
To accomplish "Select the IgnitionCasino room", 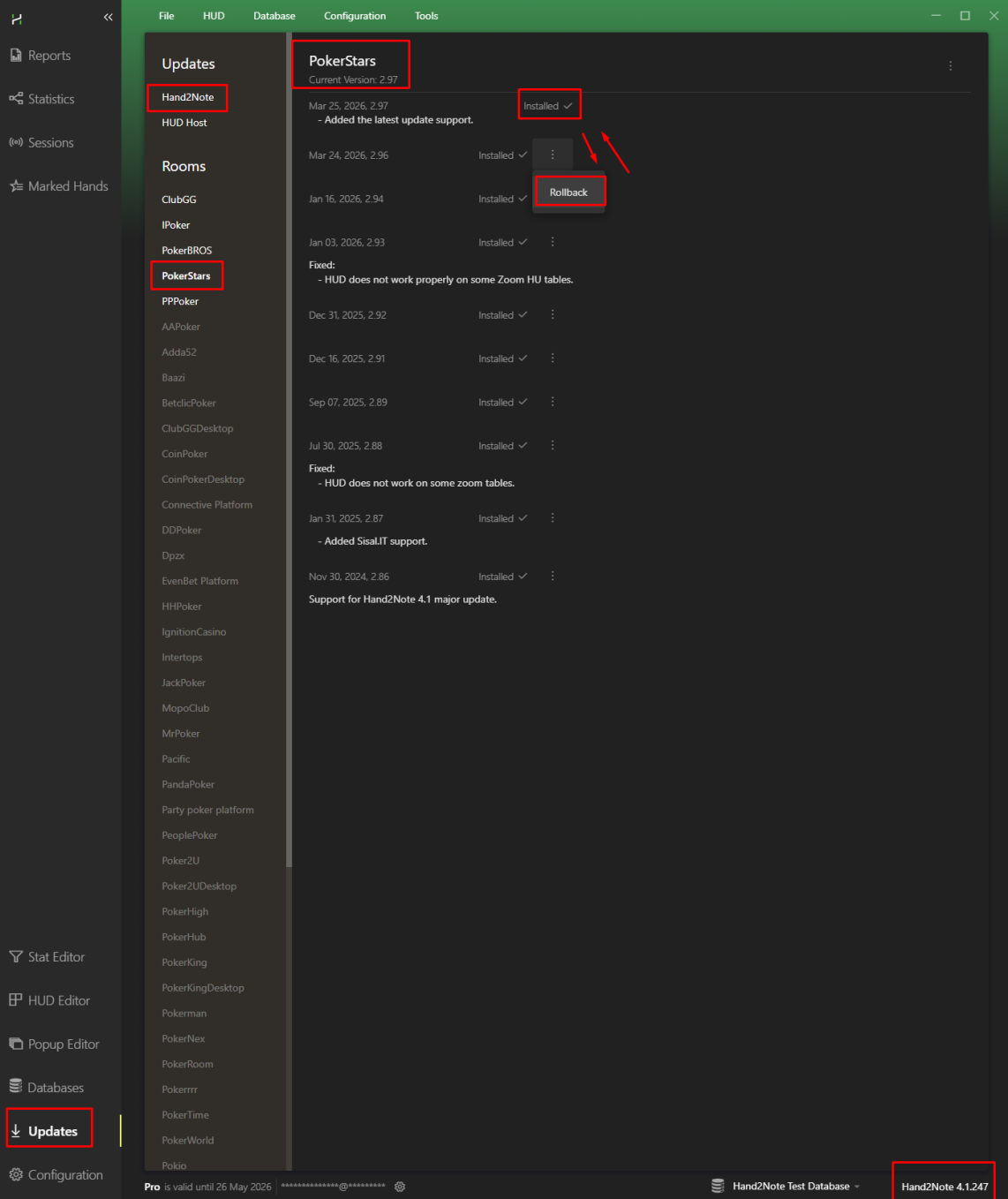I will [194, 632].
